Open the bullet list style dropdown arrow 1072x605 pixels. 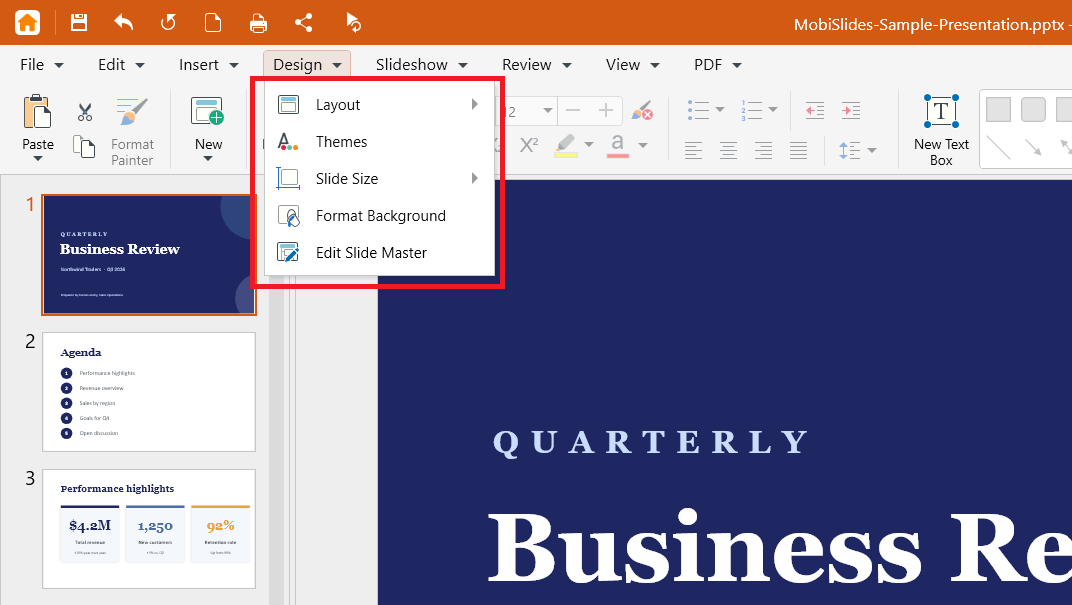(719, 109)
